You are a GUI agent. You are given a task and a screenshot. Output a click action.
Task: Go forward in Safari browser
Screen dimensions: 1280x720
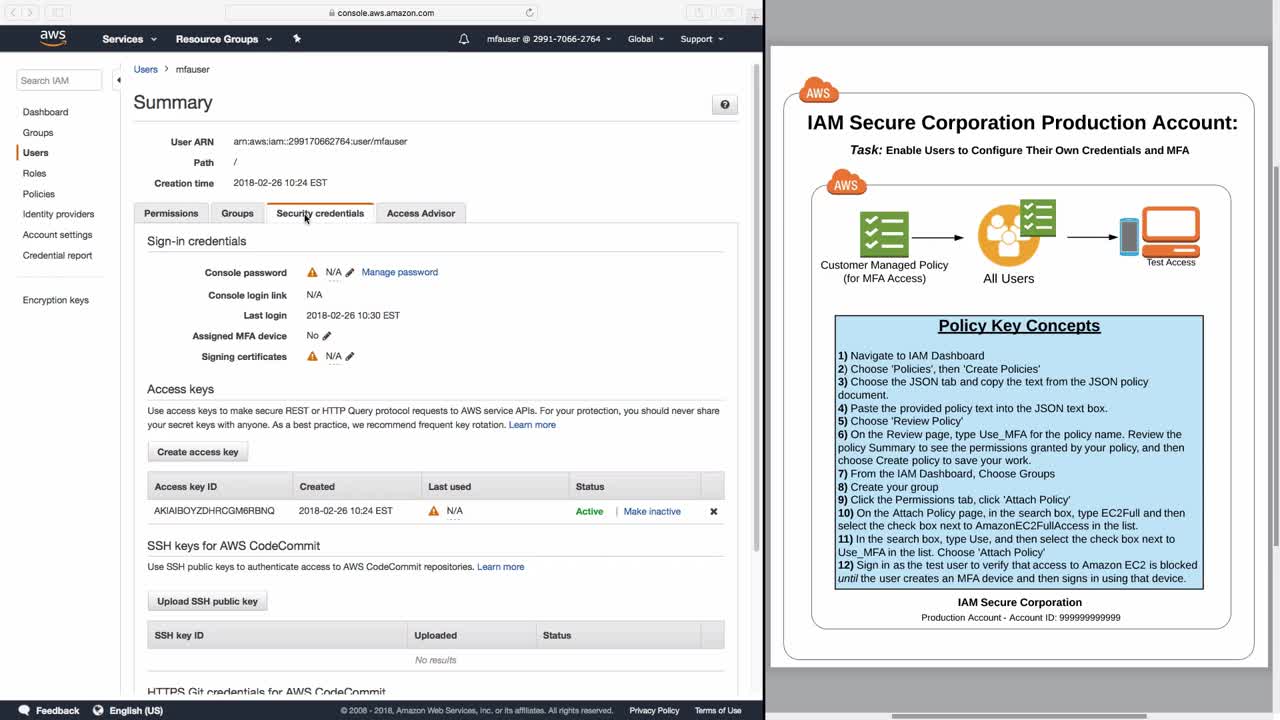coord(30,13)
